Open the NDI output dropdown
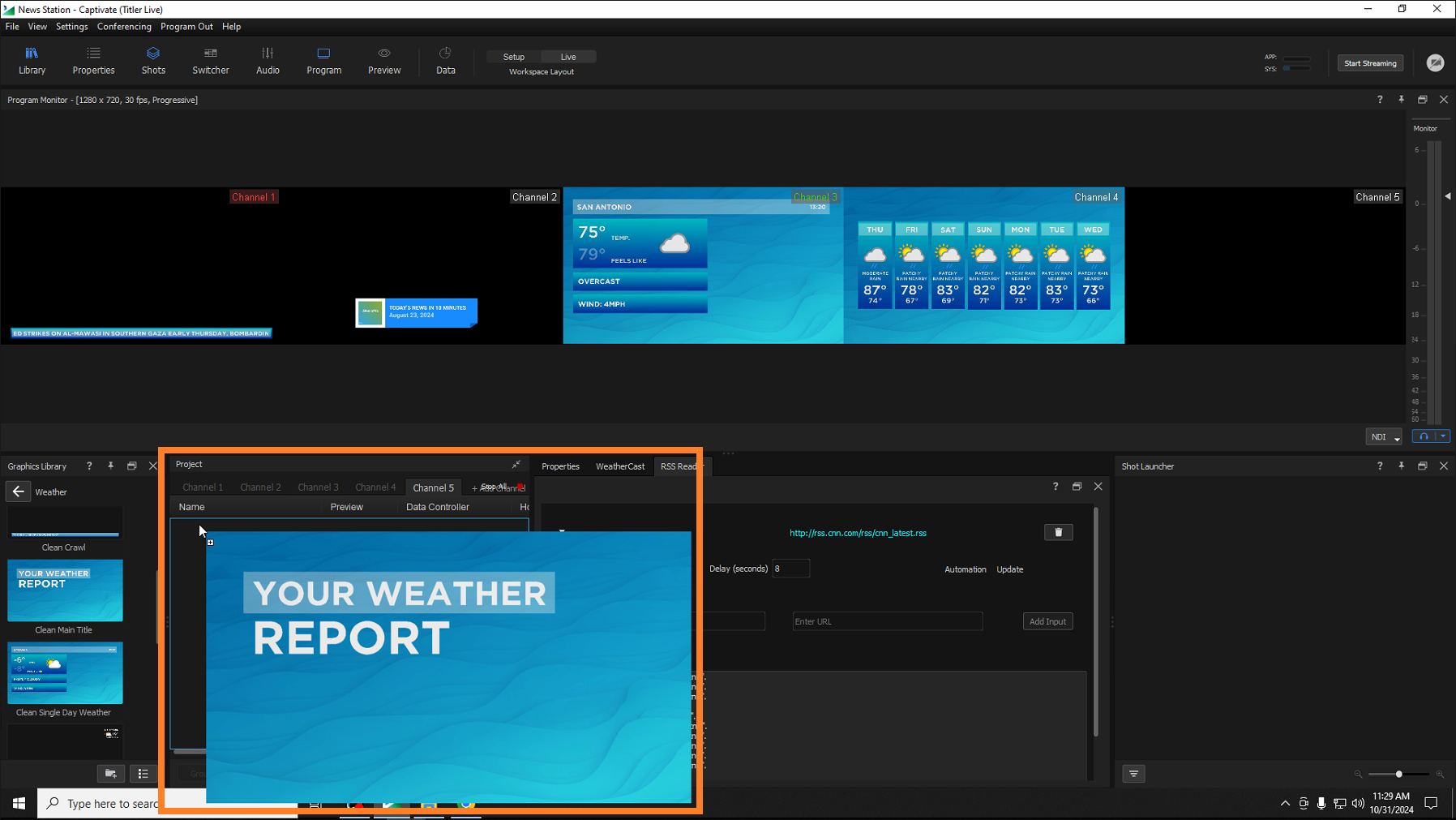 pos(1384,437)
